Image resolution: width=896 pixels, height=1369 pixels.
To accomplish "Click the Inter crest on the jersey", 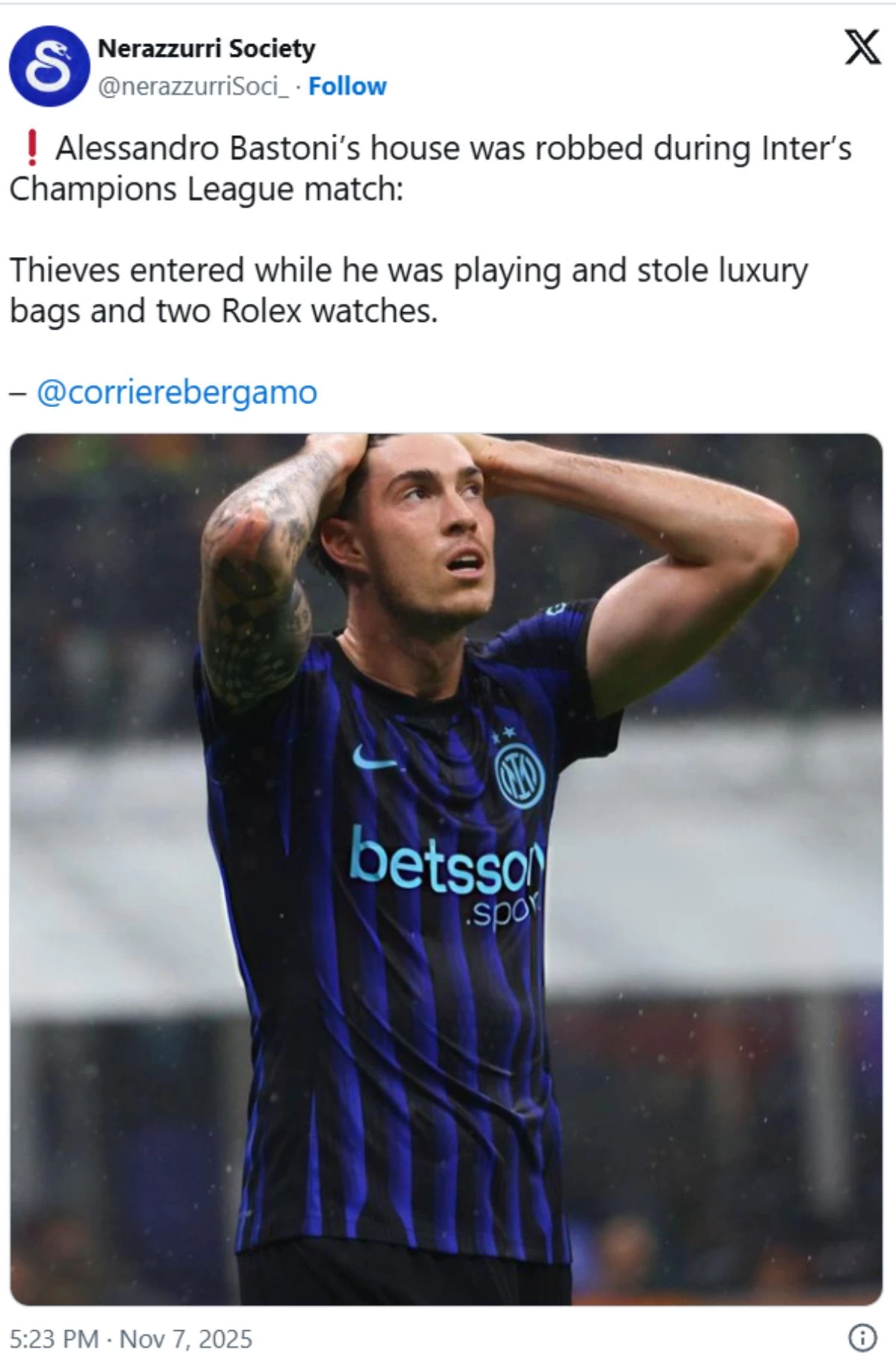I will point(520,777).
